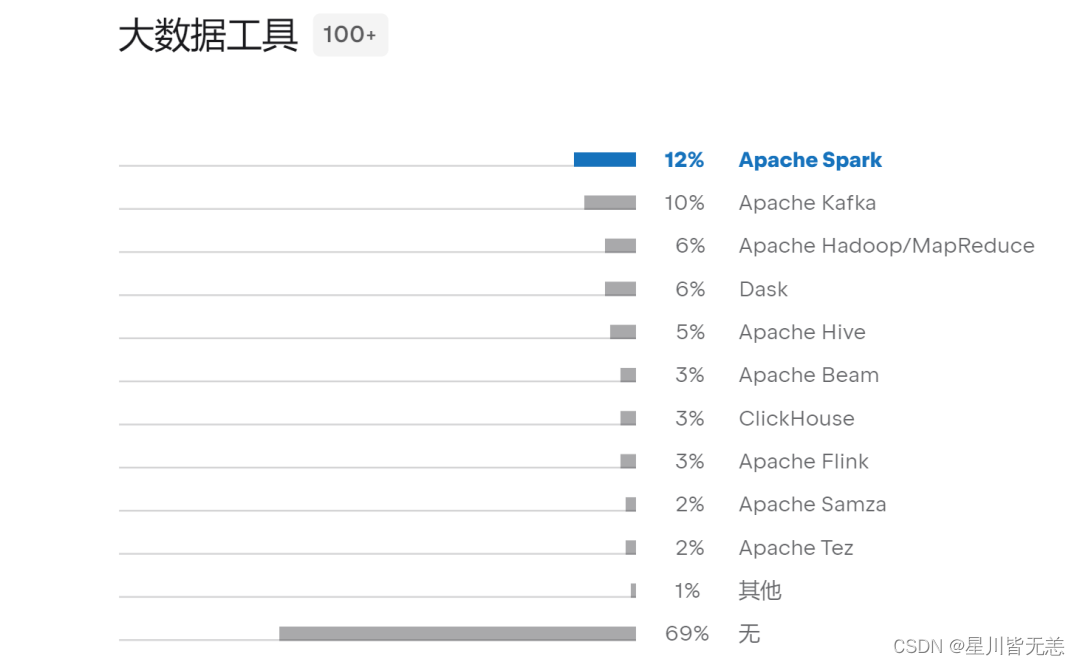The width and height of the screenshot is (1080, 665).
Task: Click the blue Apache Spark bar
Action: point(604,159)
